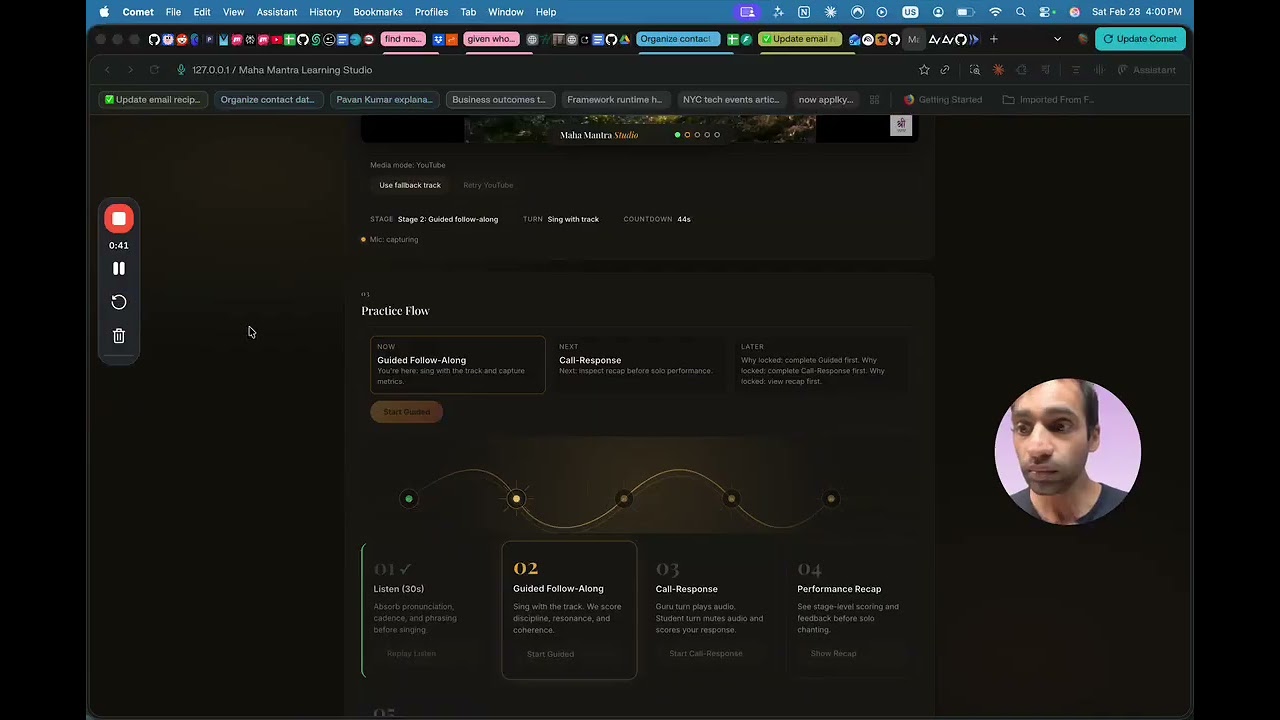
Task: Click the microphone icon in the address bar
Action: (x=181, y=70)
